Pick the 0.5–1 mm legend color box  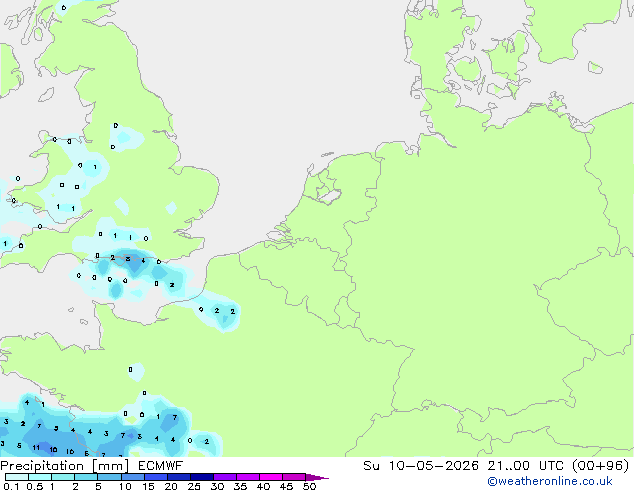coord(40,477)
